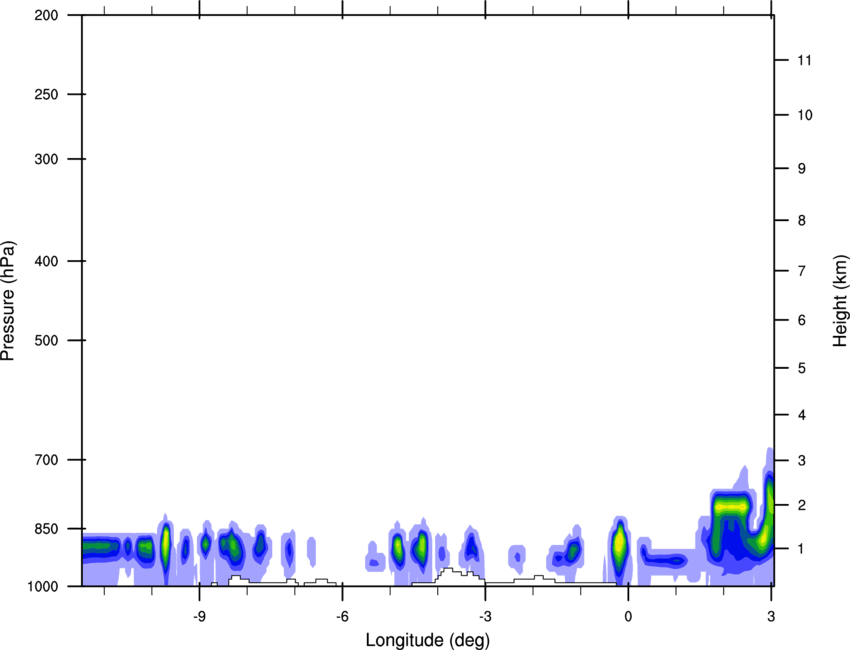Click the 7 km height label

pos(802,271)
